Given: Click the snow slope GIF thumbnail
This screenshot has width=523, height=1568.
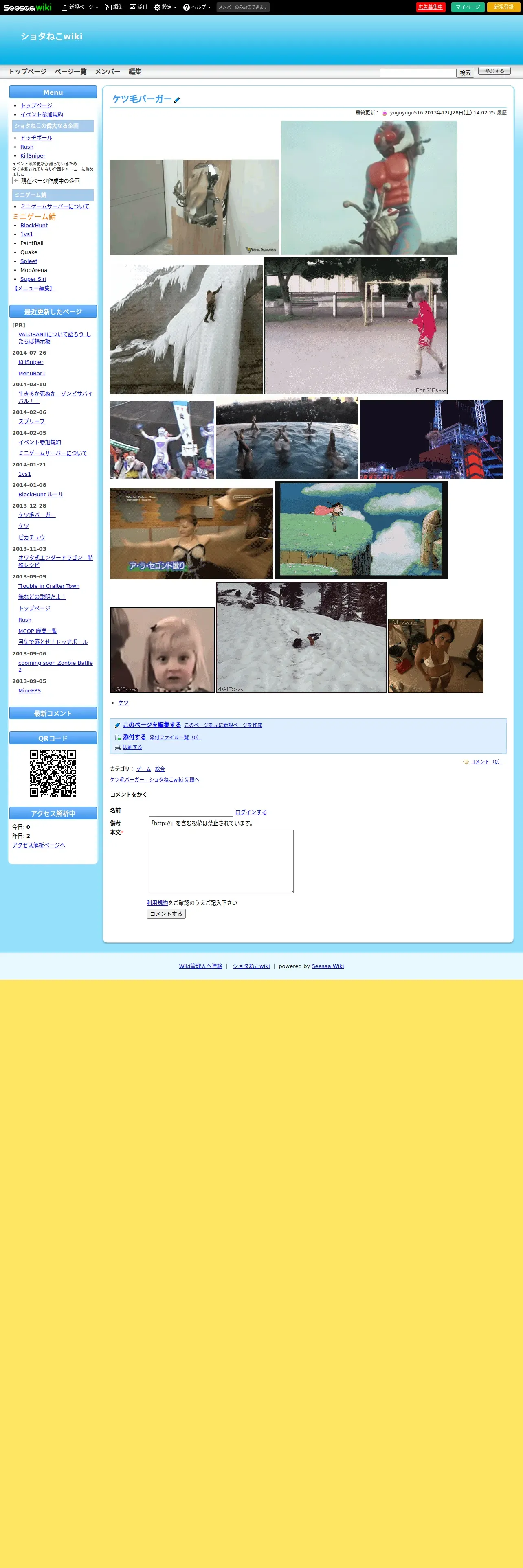Looking at the screenshot, I should pos(301,637).
